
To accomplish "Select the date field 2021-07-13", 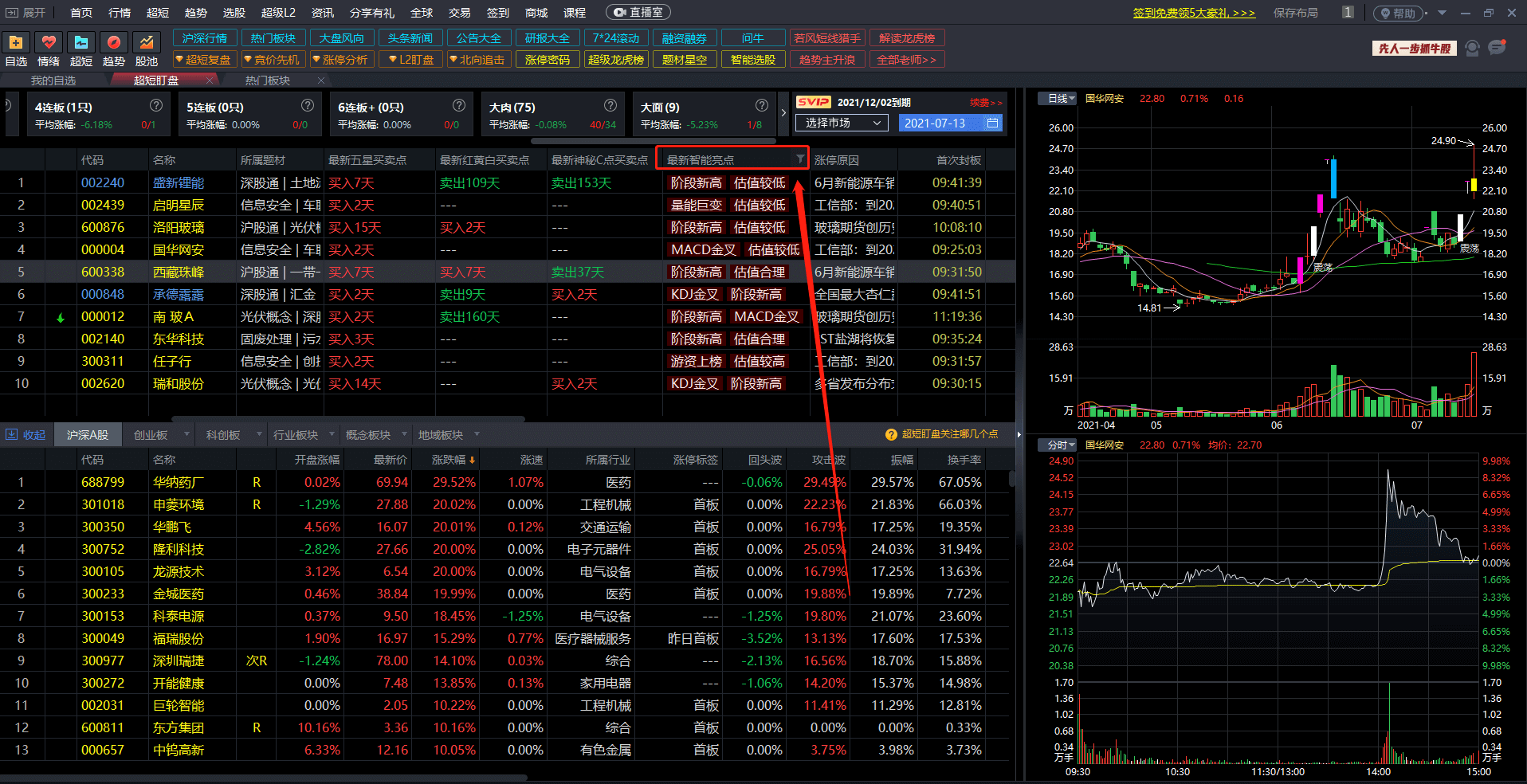I will (x=951, y=123).
